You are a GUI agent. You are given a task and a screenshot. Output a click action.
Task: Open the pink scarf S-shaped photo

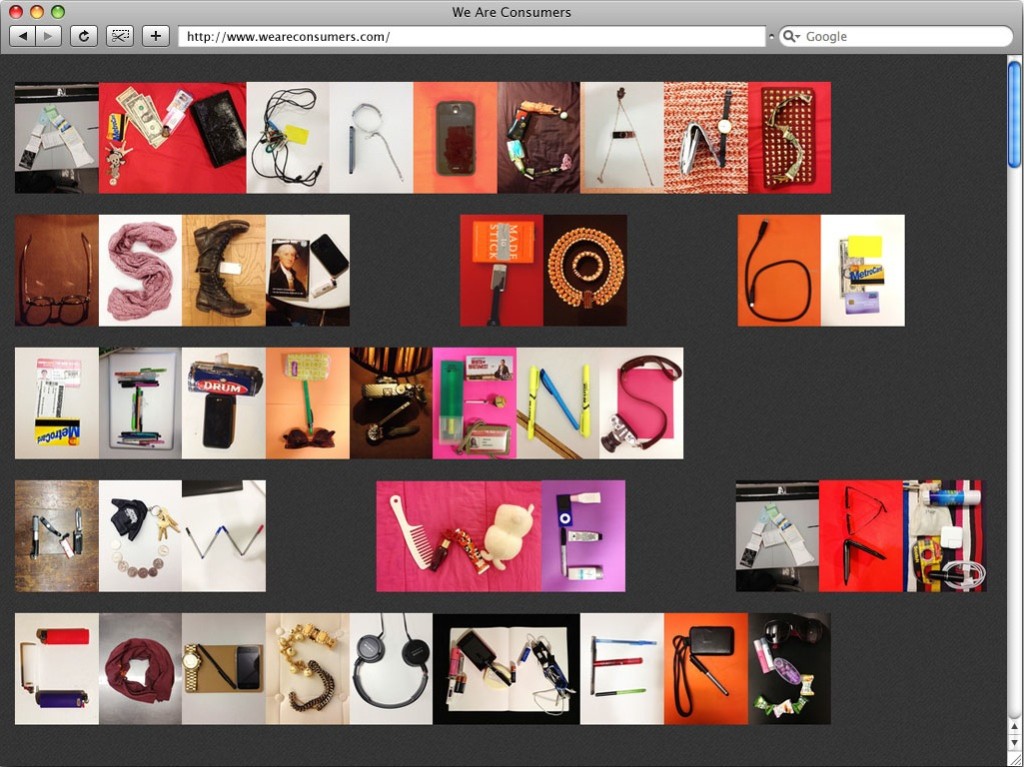pyautogui.click(x=140, y=270)
